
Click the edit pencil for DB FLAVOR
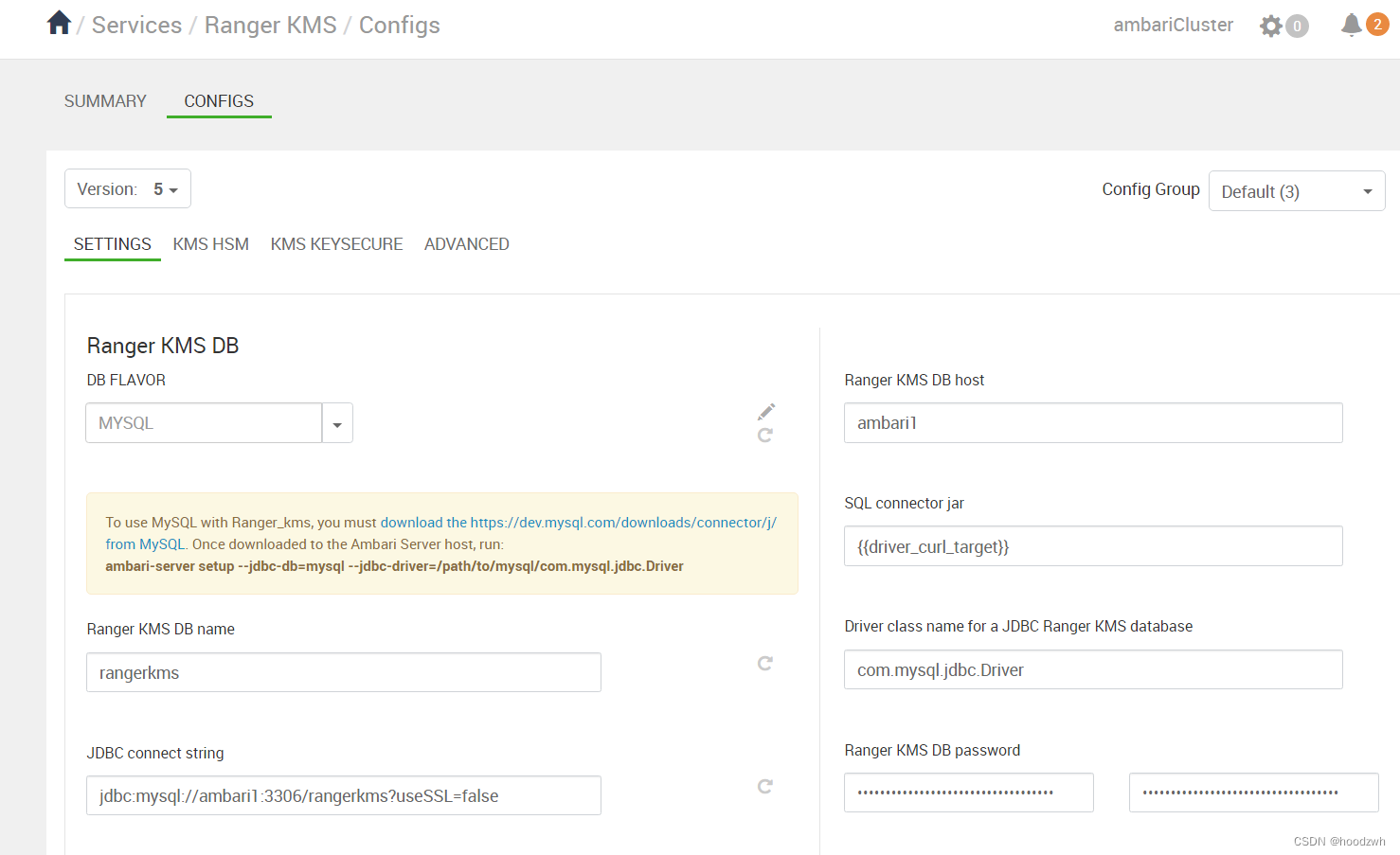pyautogui.click(x=766, y=412)
